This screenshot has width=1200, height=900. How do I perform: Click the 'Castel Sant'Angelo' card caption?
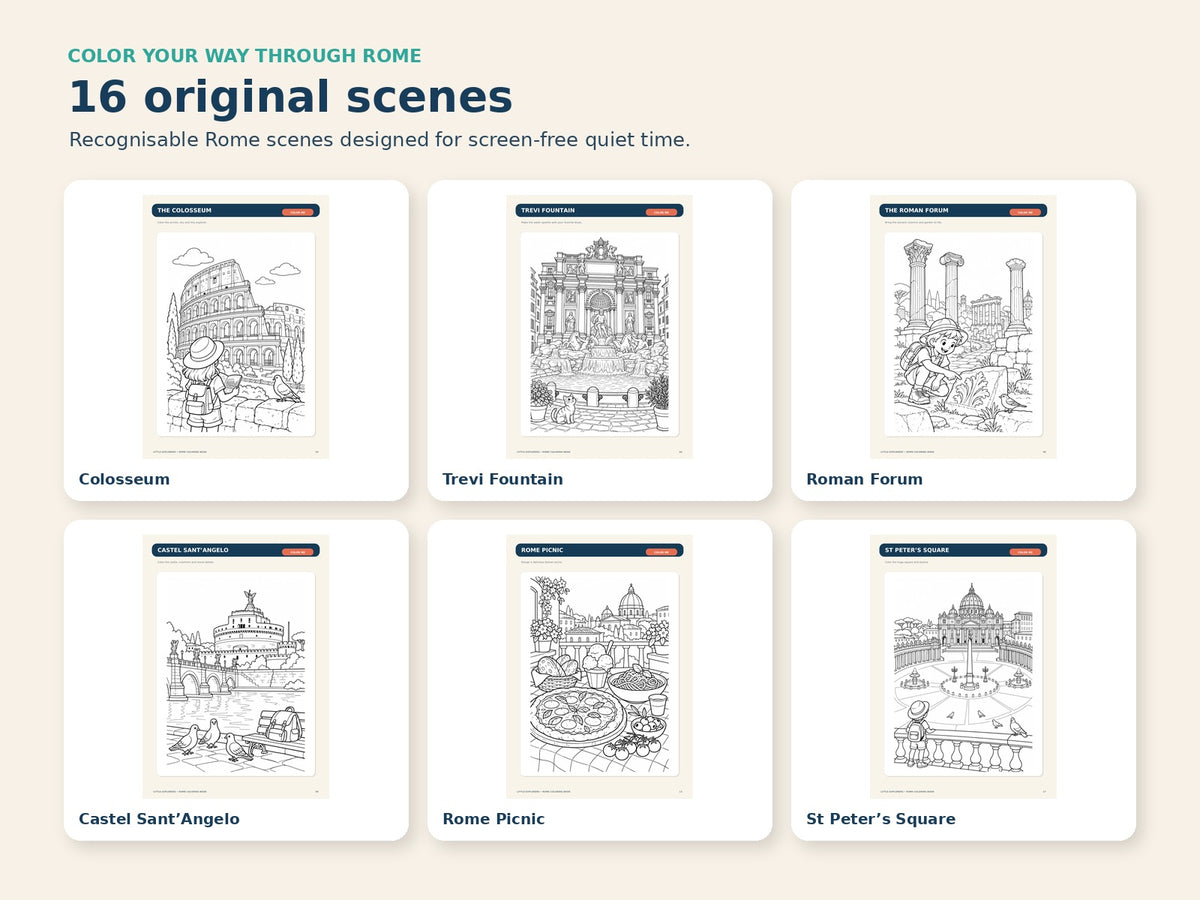coord(159,819)
